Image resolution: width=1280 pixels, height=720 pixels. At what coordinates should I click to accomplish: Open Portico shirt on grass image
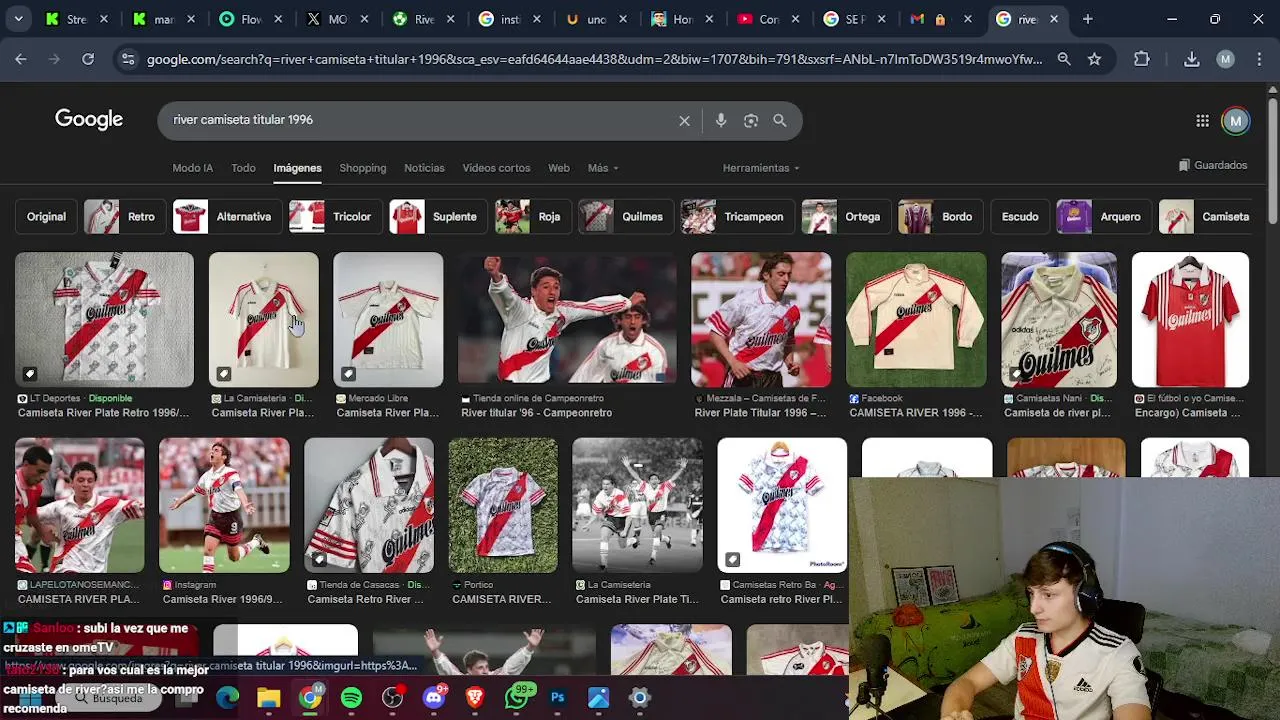pyautogui.click(x=503, y=505)
